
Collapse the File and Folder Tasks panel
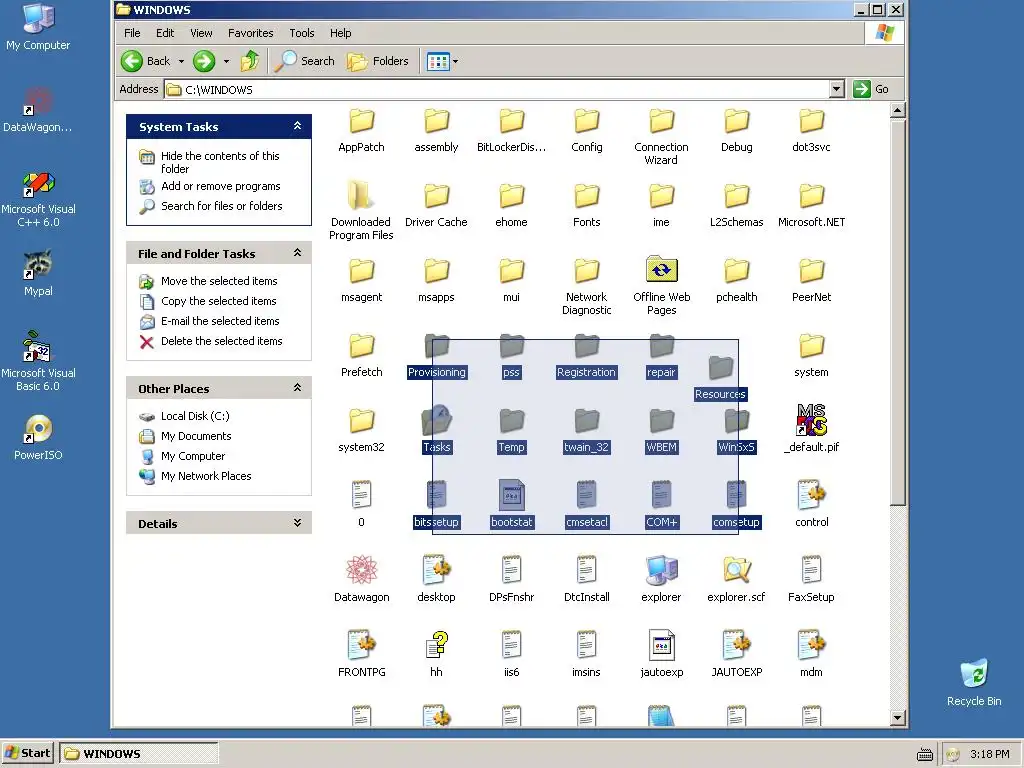click(x=297, y=253)
